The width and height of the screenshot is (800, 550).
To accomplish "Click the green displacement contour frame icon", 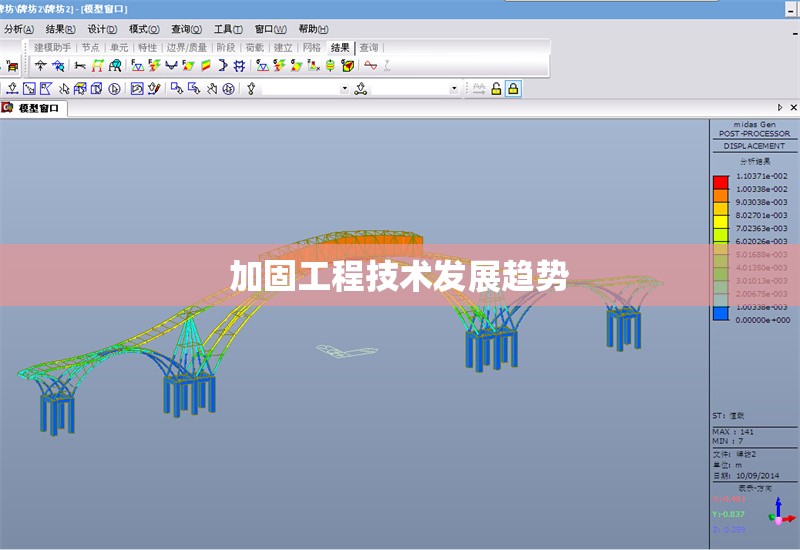I will [97, 65].
